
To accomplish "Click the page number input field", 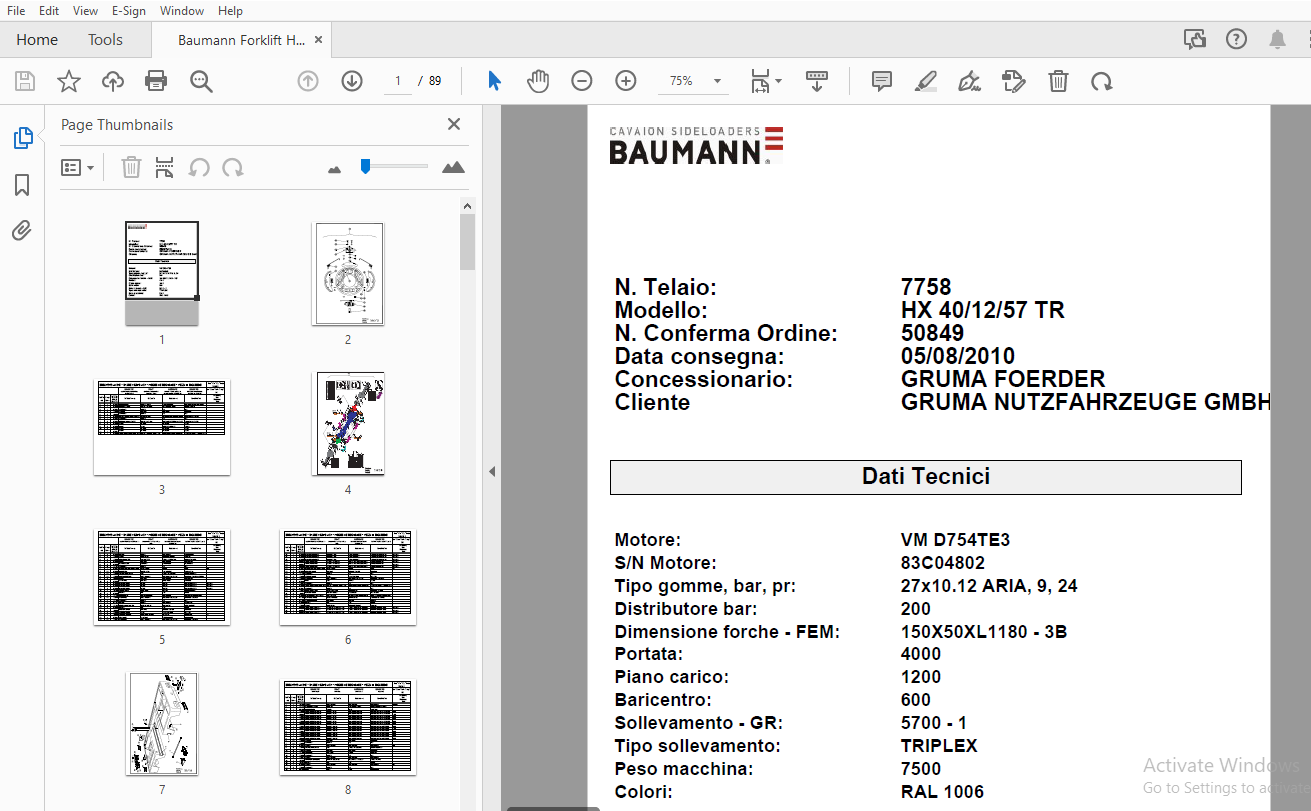I will tap(398, 81).
